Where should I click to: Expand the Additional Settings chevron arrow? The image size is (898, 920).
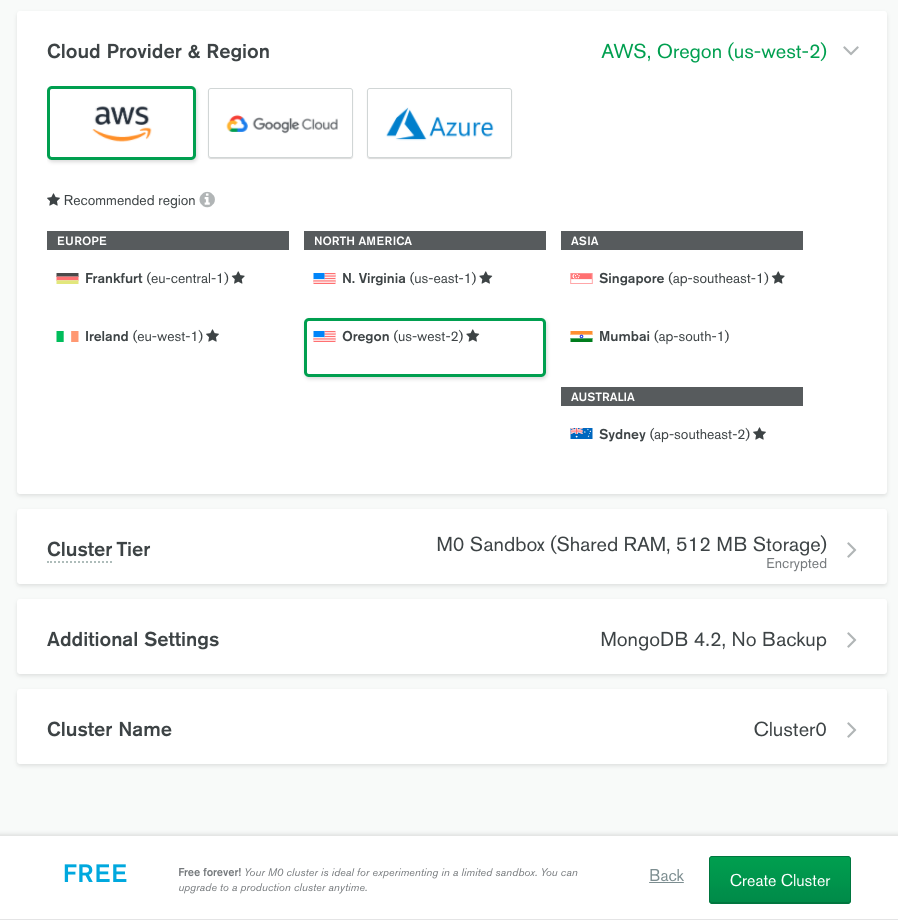[852, 640]
